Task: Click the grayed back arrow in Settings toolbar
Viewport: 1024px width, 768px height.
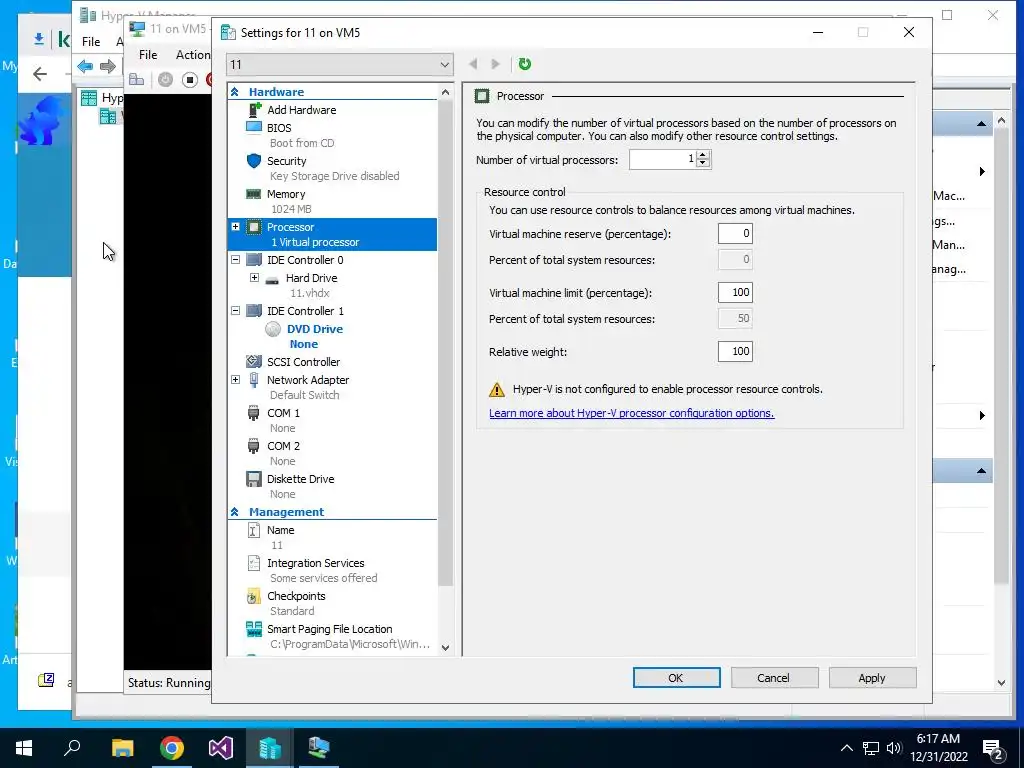Action: (x=473, y=64)
